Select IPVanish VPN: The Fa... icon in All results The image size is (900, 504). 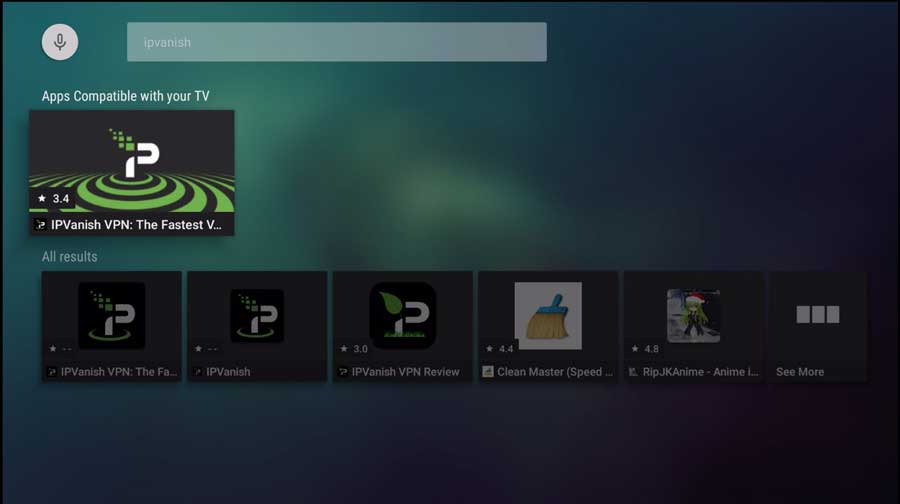pos(111,315)
